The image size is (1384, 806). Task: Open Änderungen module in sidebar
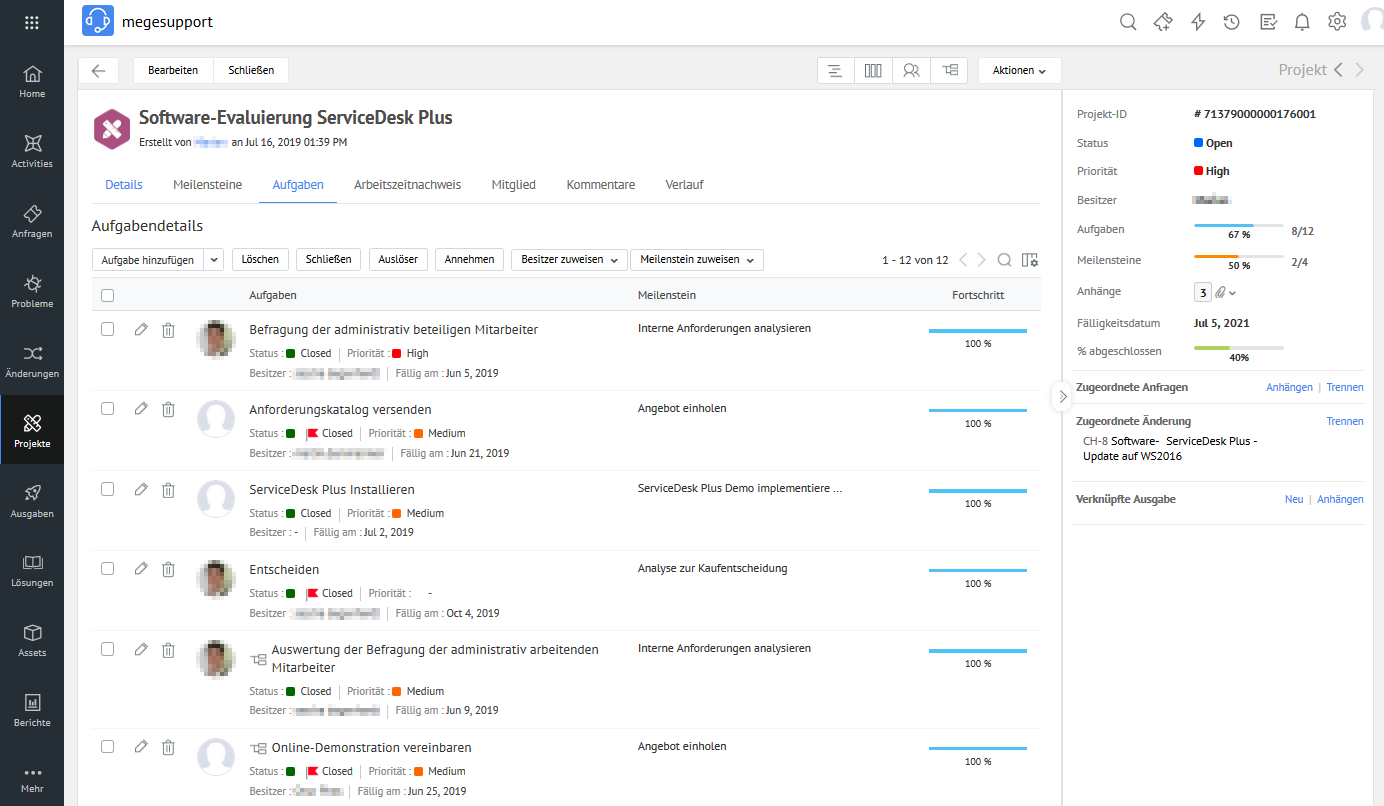[32, 362]
